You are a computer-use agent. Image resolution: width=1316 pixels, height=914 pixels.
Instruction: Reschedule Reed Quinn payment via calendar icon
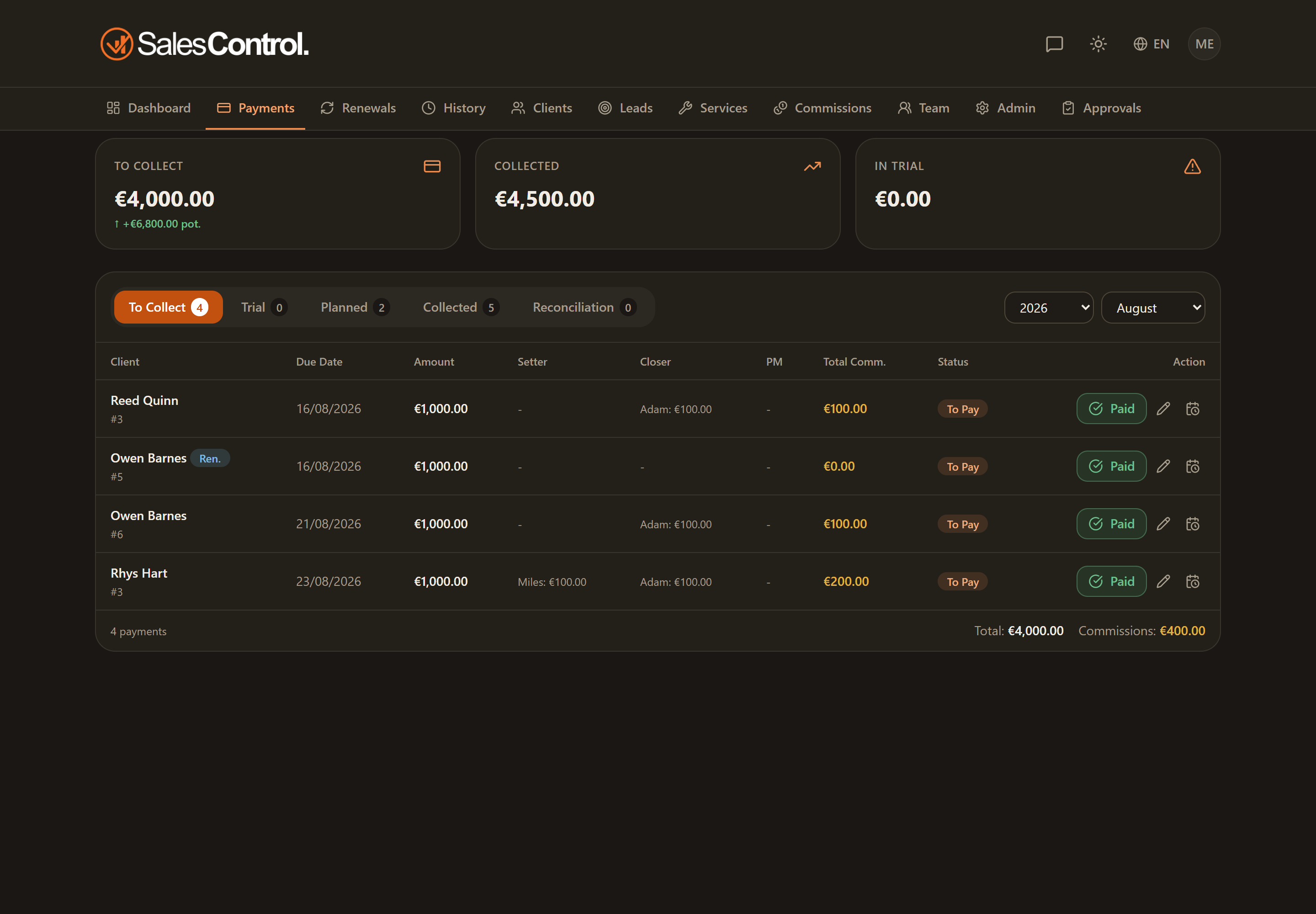click(1192, 409)
